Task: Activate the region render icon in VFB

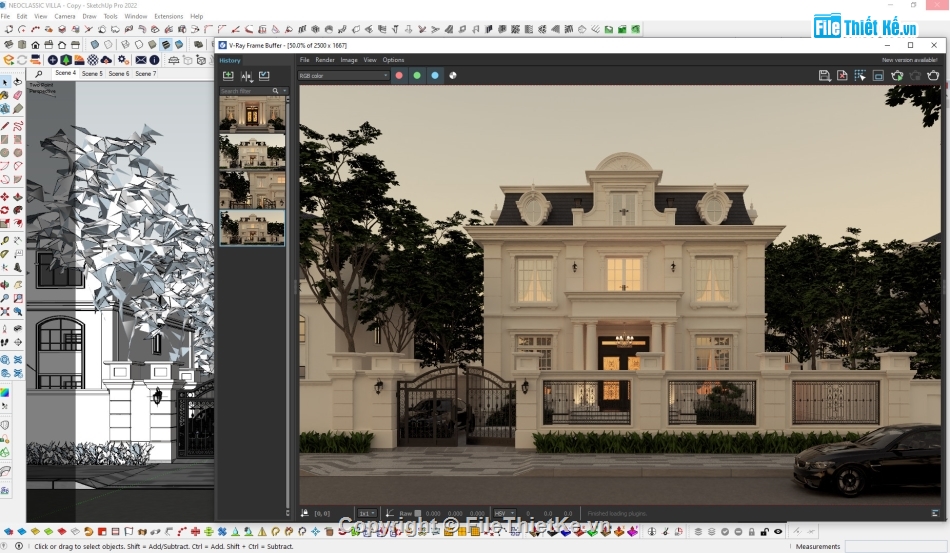Action: coord(860,76)
